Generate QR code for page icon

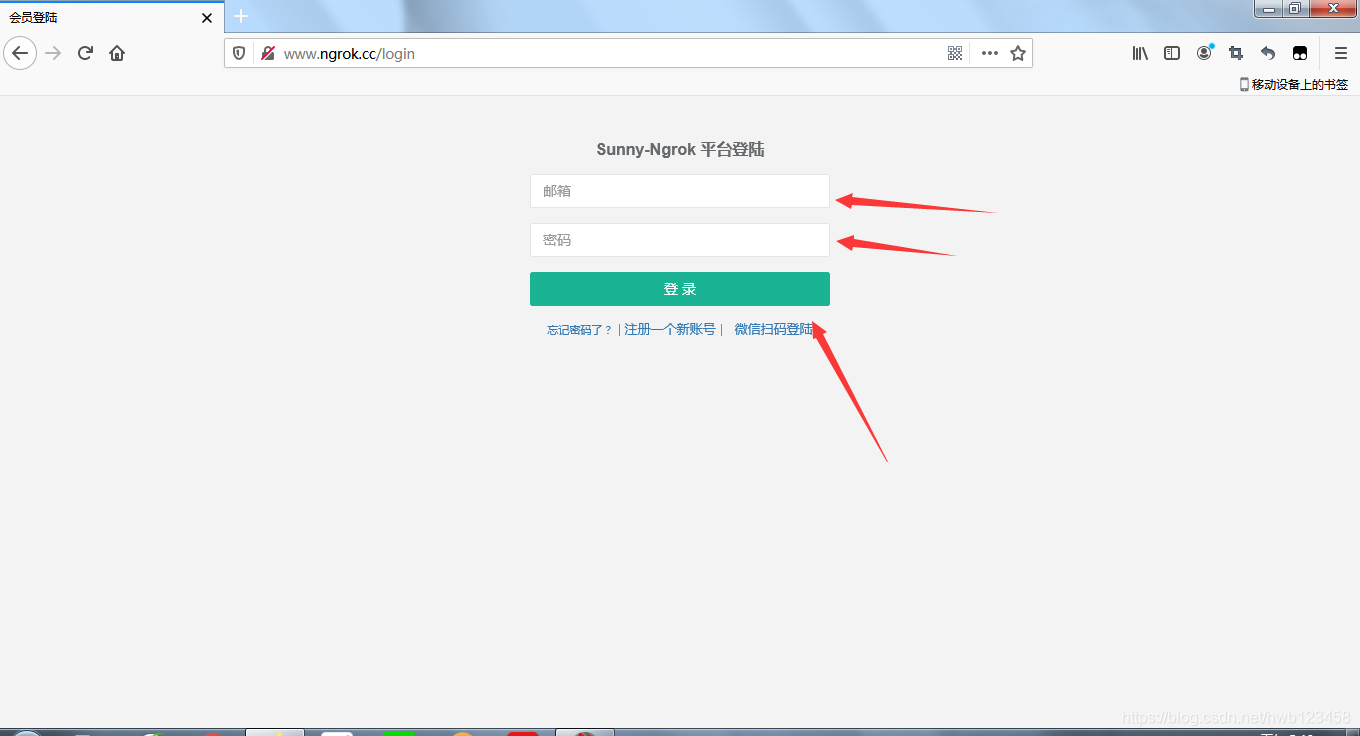tap(955, 53)
